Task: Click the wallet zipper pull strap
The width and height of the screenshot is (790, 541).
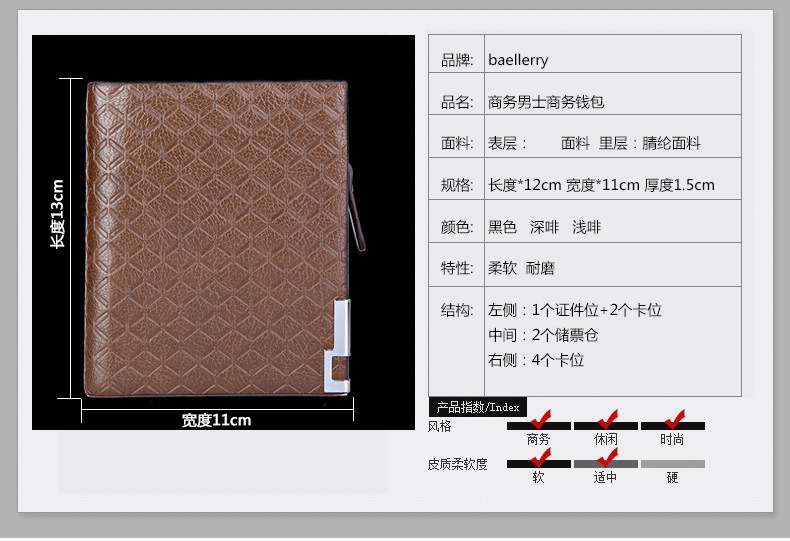Action: [x=356, y=208]
